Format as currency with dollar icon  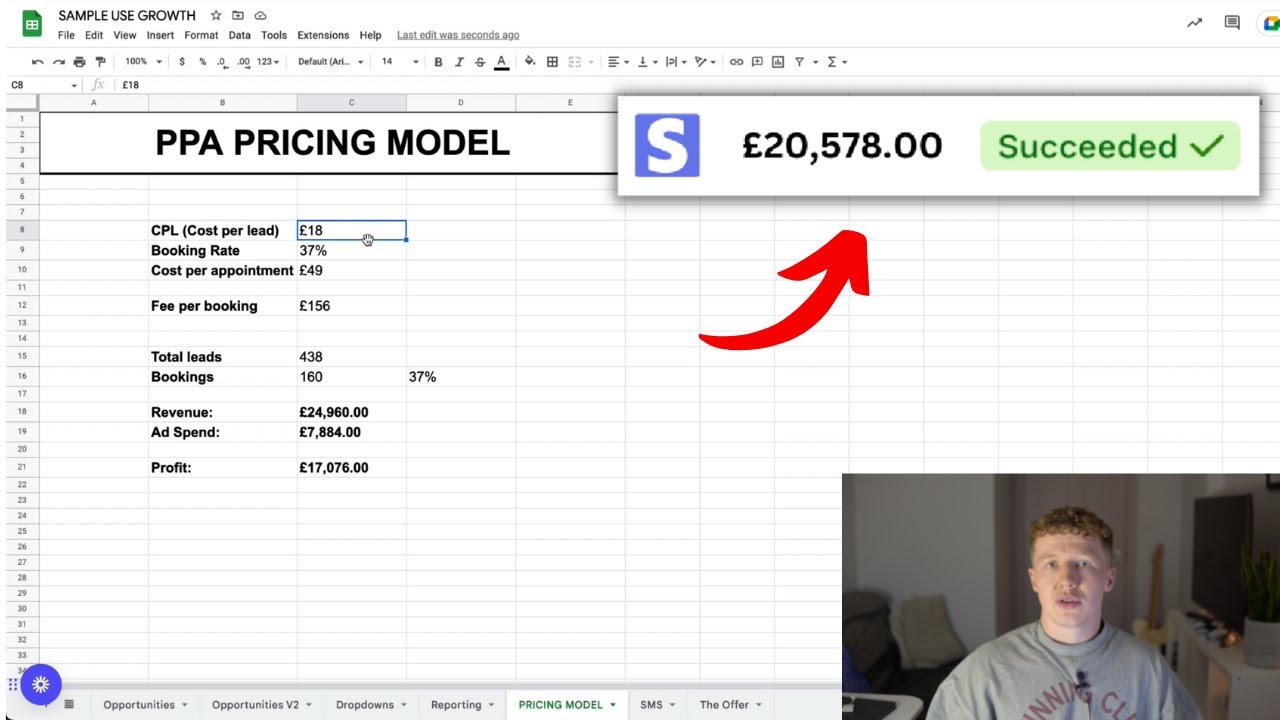point(181,62)
